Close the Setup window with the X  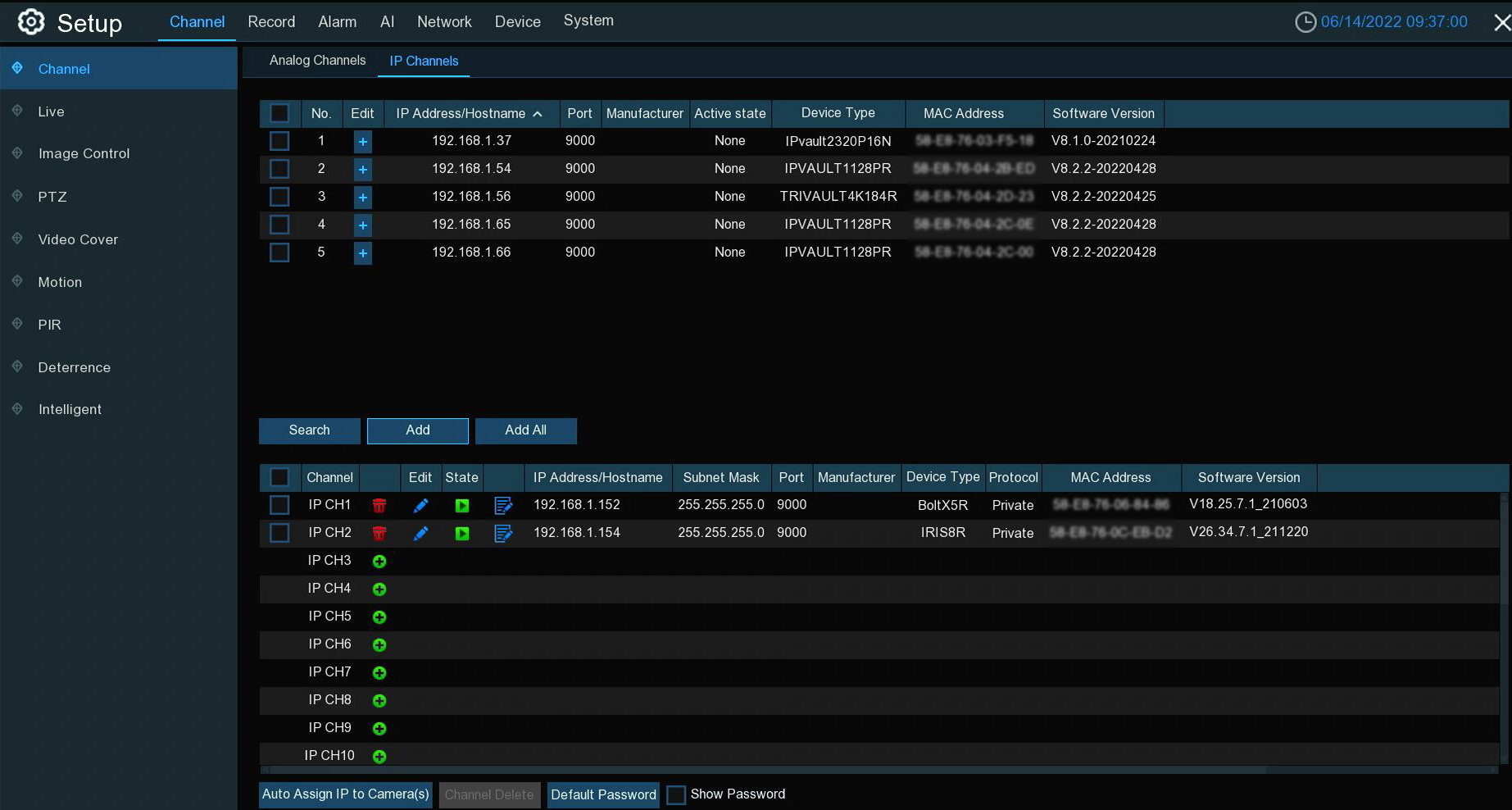pos(1501,23)
